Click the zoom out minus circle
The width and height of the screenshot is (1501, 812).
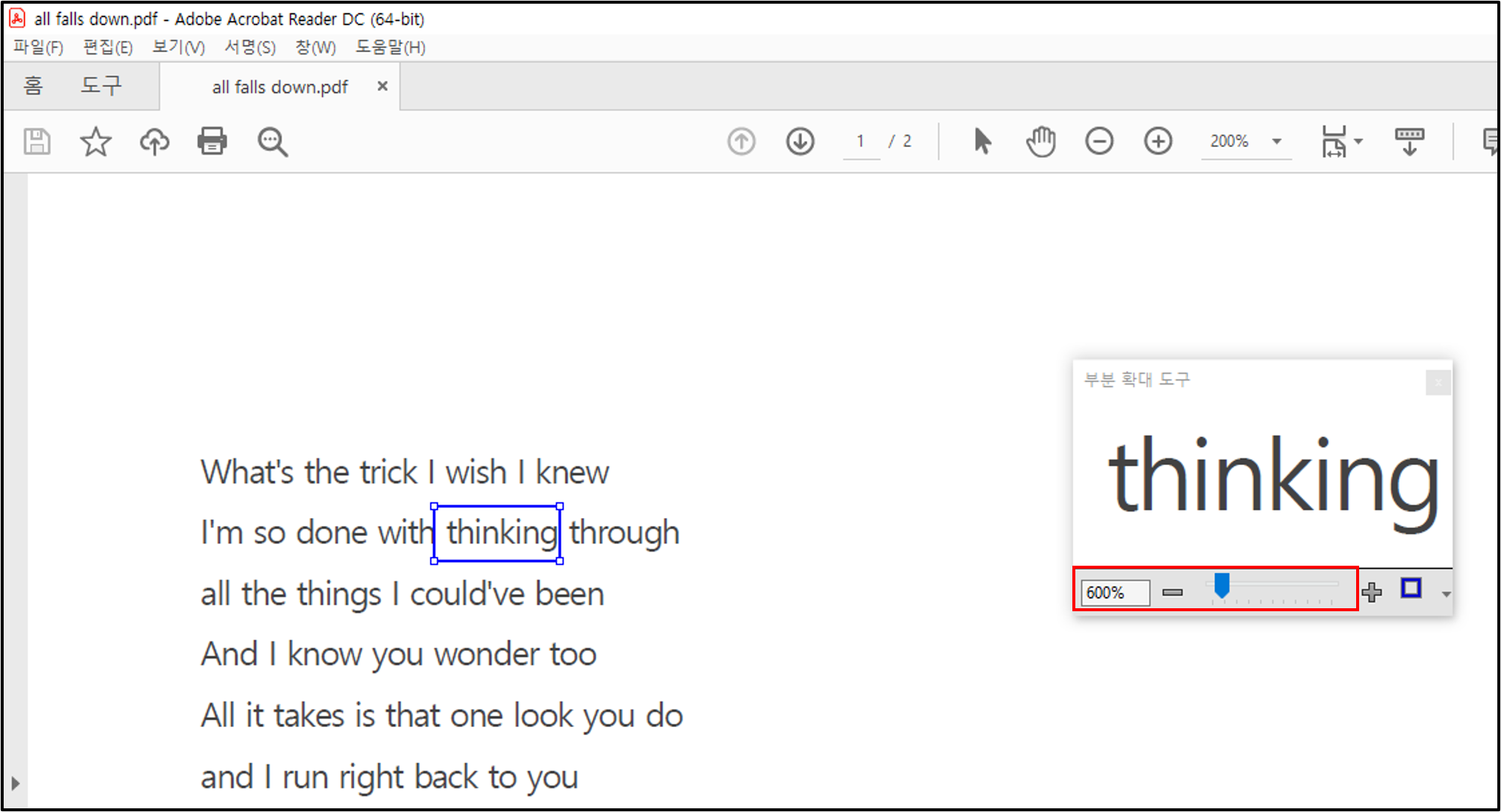click(x=1099, y=141)
